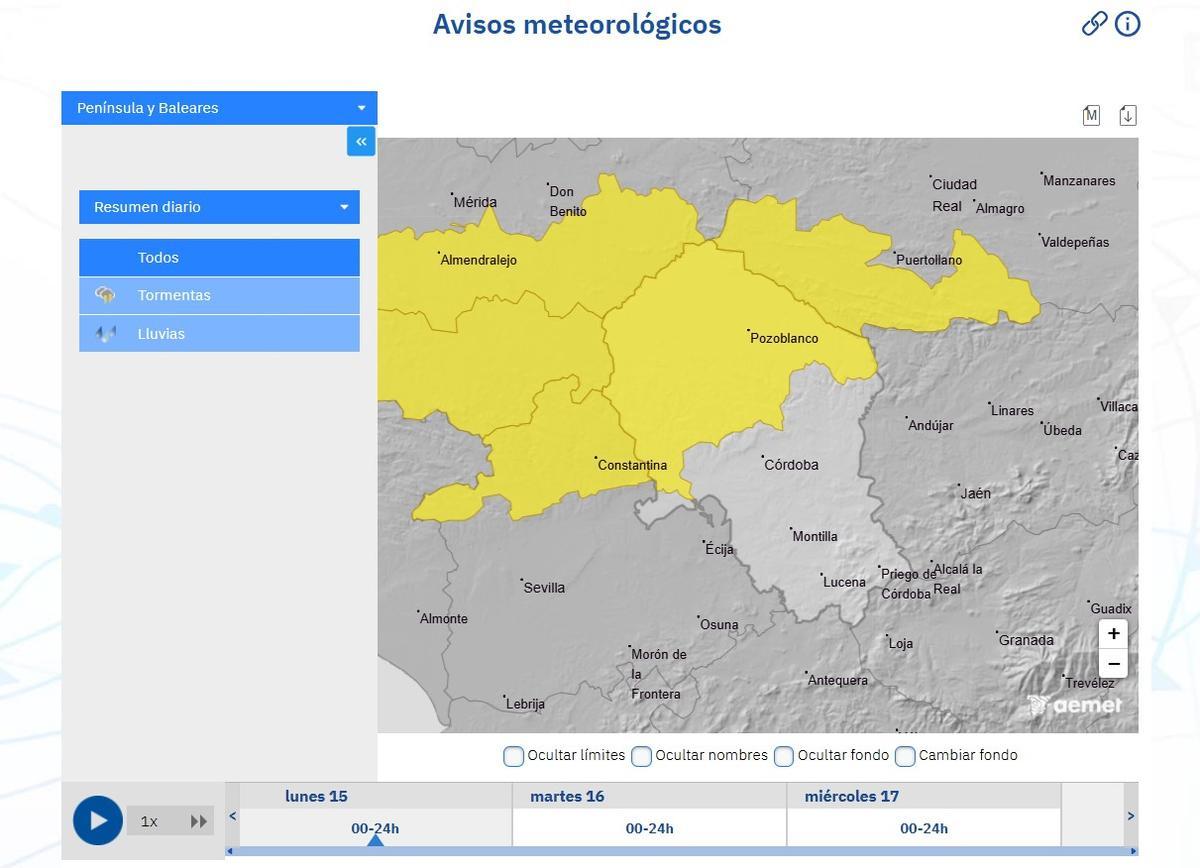1200x868 pixels.
Task: Select the Todos warnings filter
Action: [x=219, y=257]
